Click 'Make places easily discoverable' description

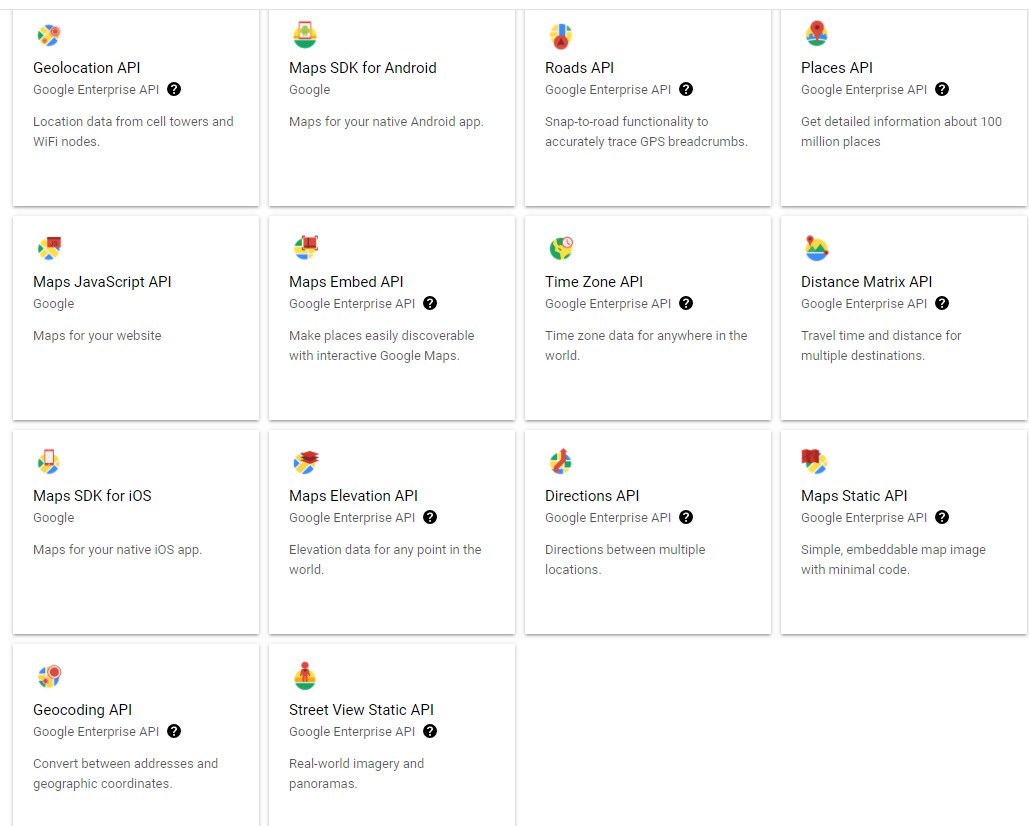382,345
